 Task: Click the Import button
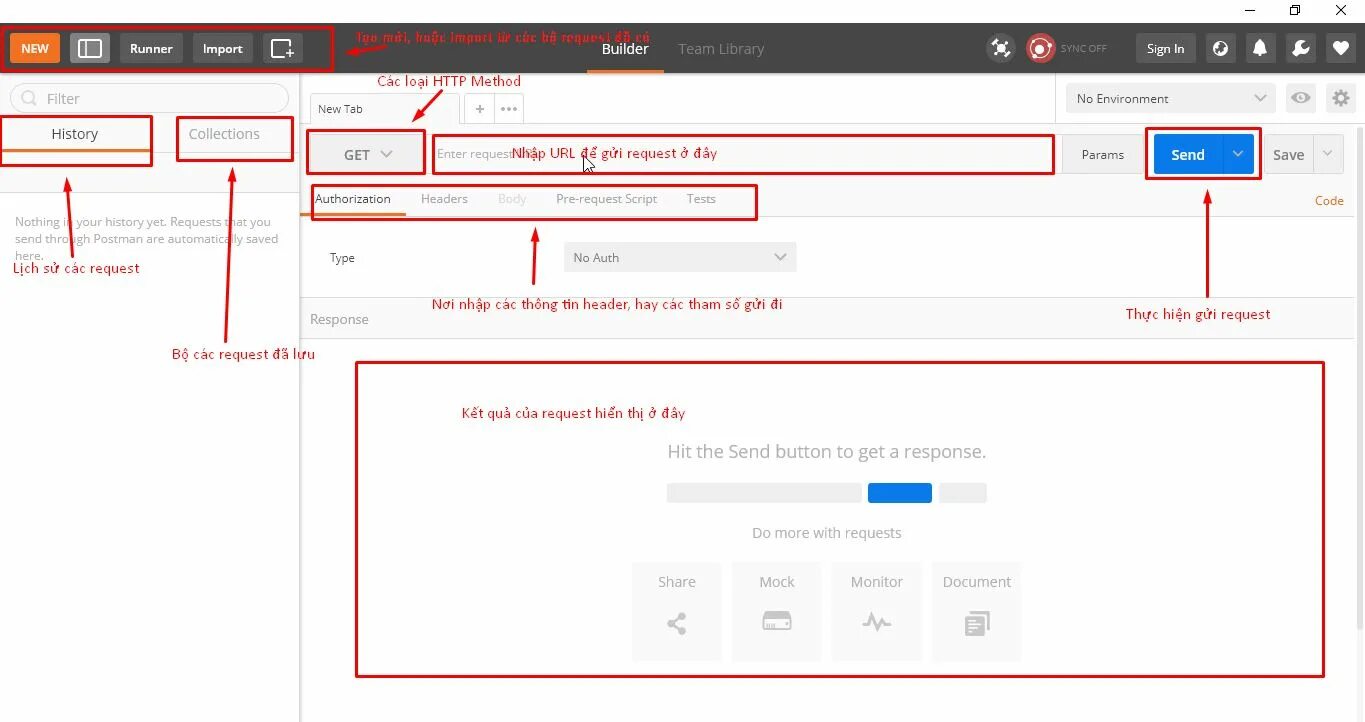pos(223,48)
